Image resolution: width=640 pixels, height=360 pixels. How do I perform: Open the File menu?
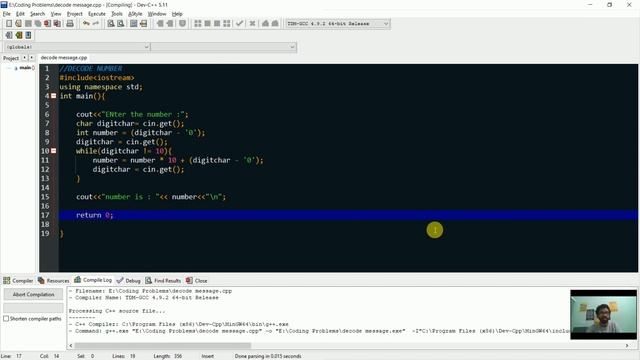point(7,14)
